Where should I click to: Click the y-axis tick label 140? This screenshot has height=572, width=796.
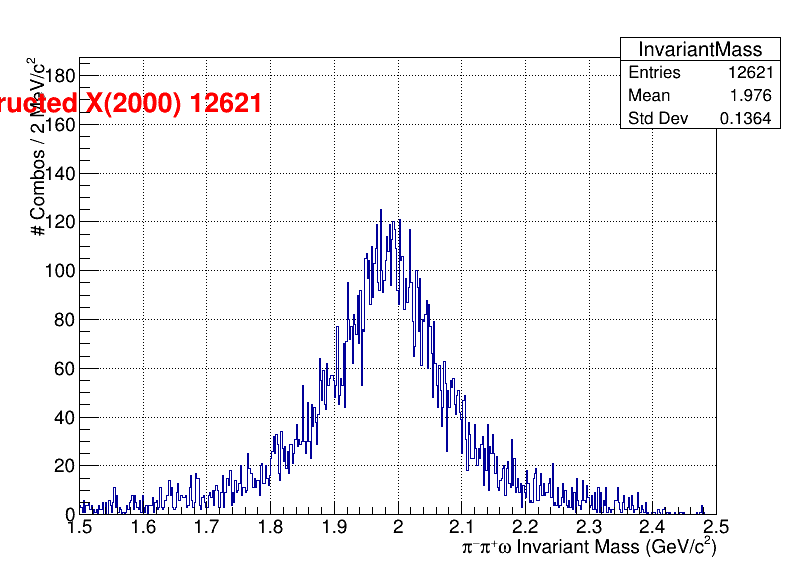(x=60, y=174)
